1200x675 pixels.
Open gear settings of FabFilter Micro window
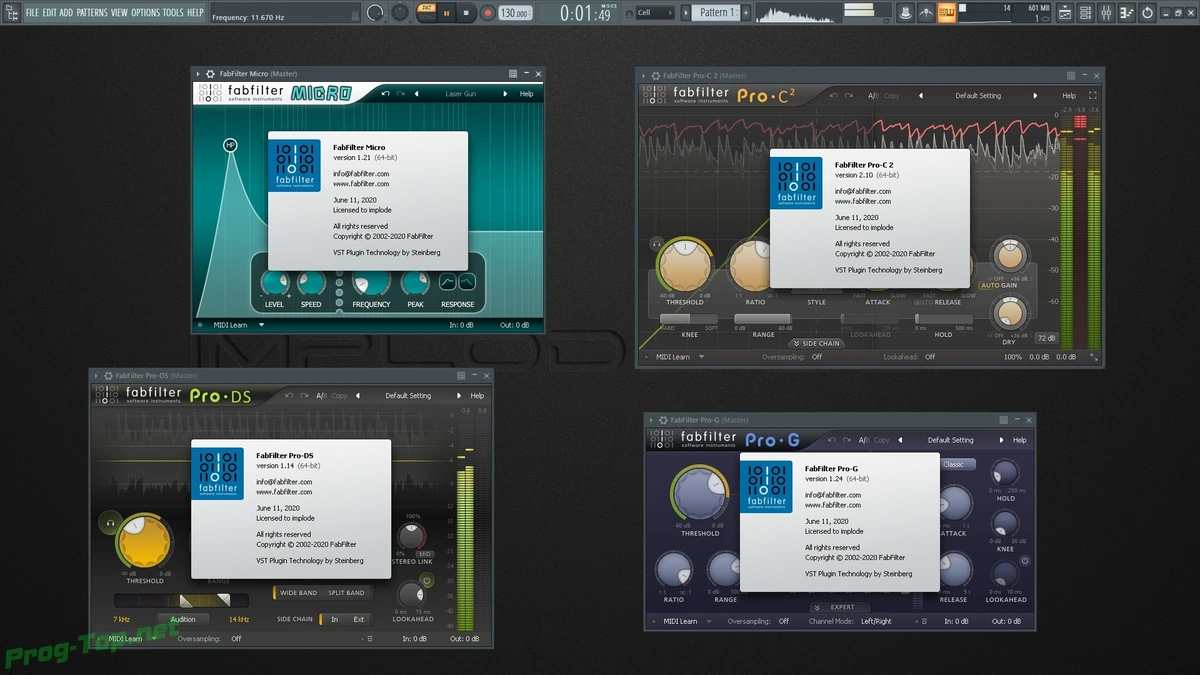click(210, 74)
